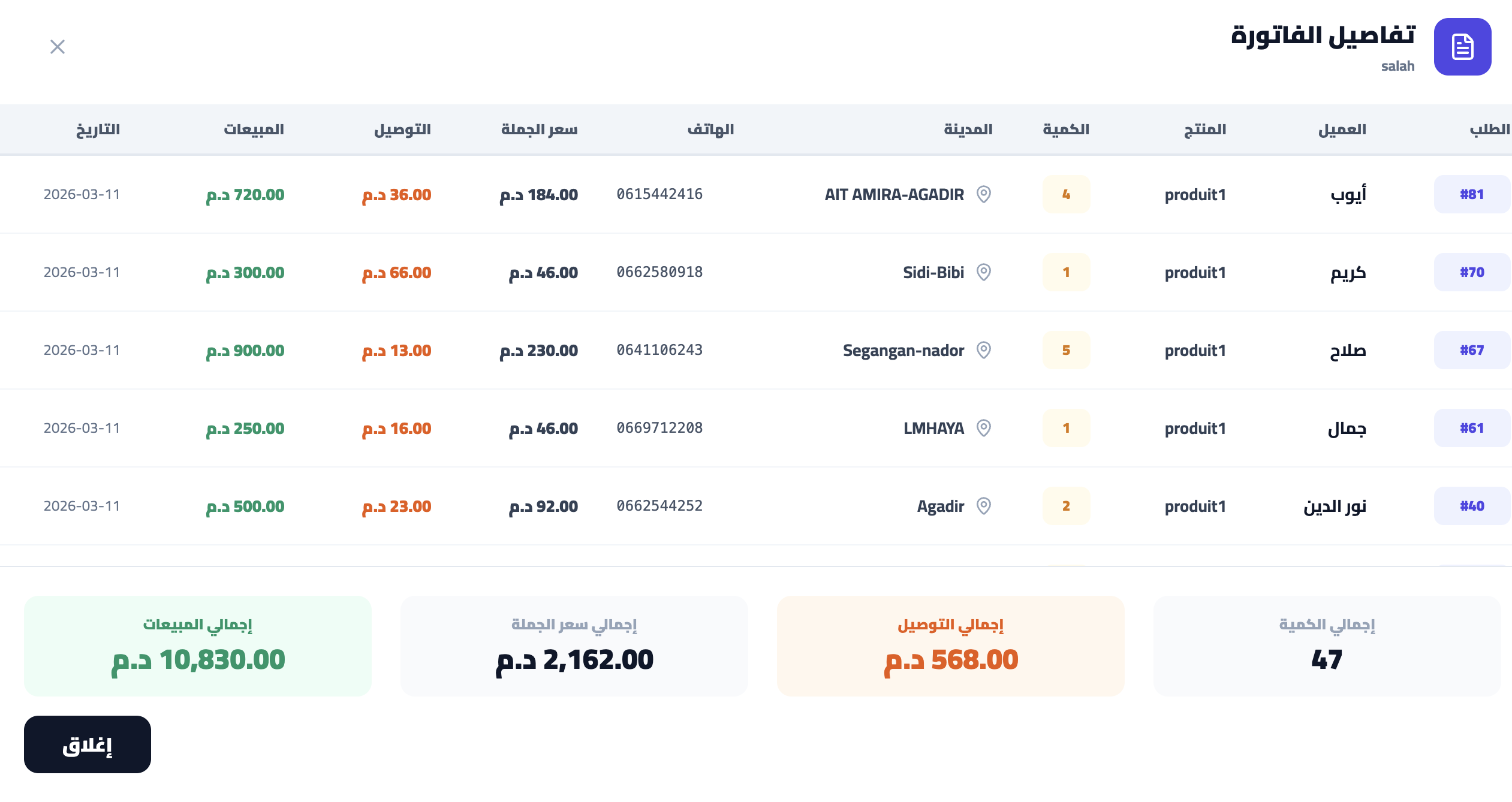
Task: Click phone number 0615442416
Action: click(x=659, y=194)
